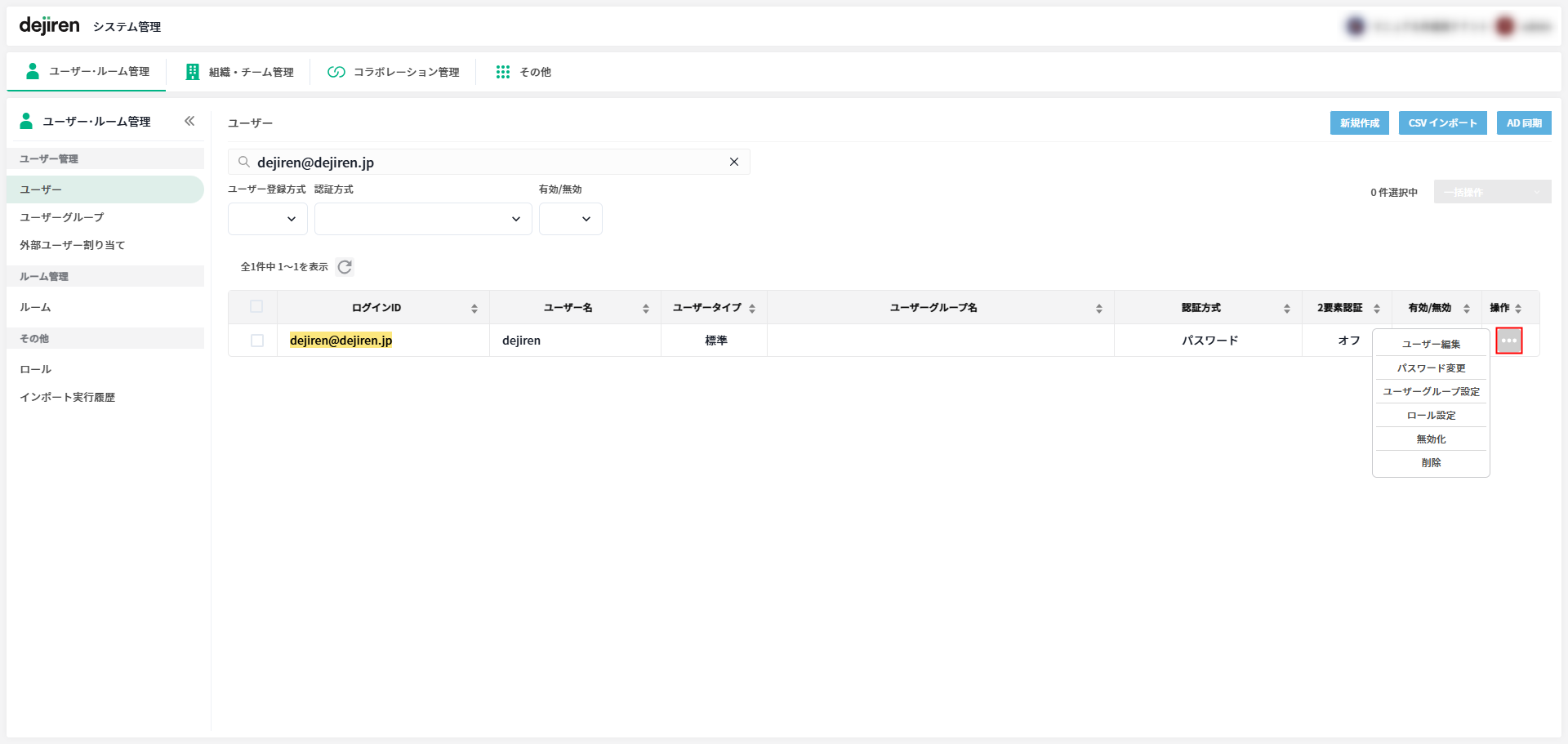Viewport: 1568px width, 744px height.
Task: Choose ユーザー編集 from menu
Action: click(x=1431, y=344)
